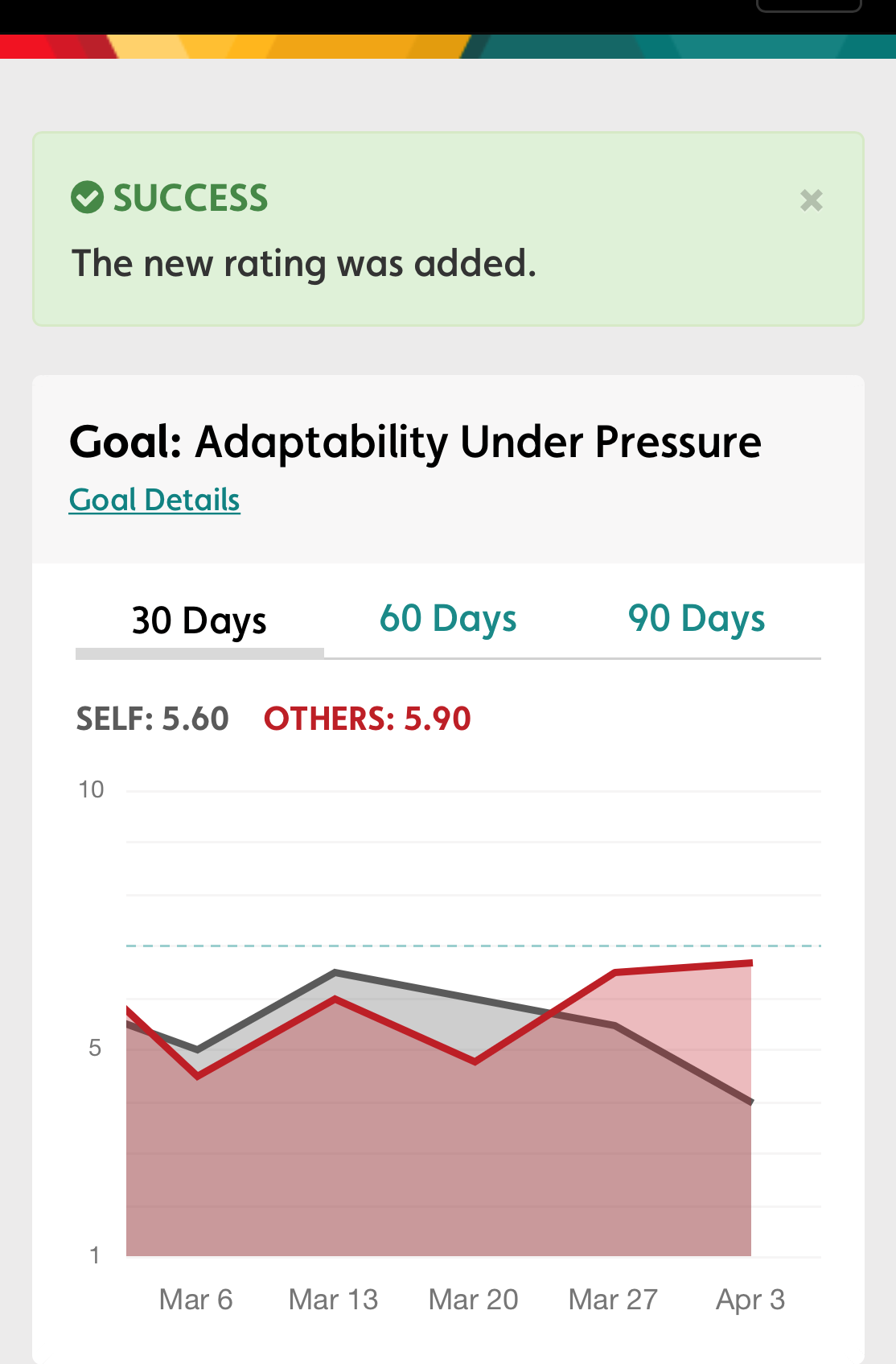Select the 30 Days tab

point(199,621)
